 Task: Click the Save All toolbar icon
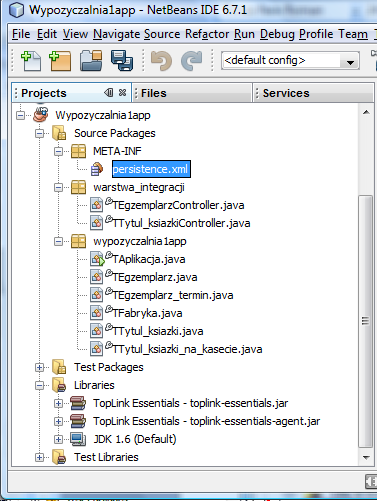pos(122,60)
